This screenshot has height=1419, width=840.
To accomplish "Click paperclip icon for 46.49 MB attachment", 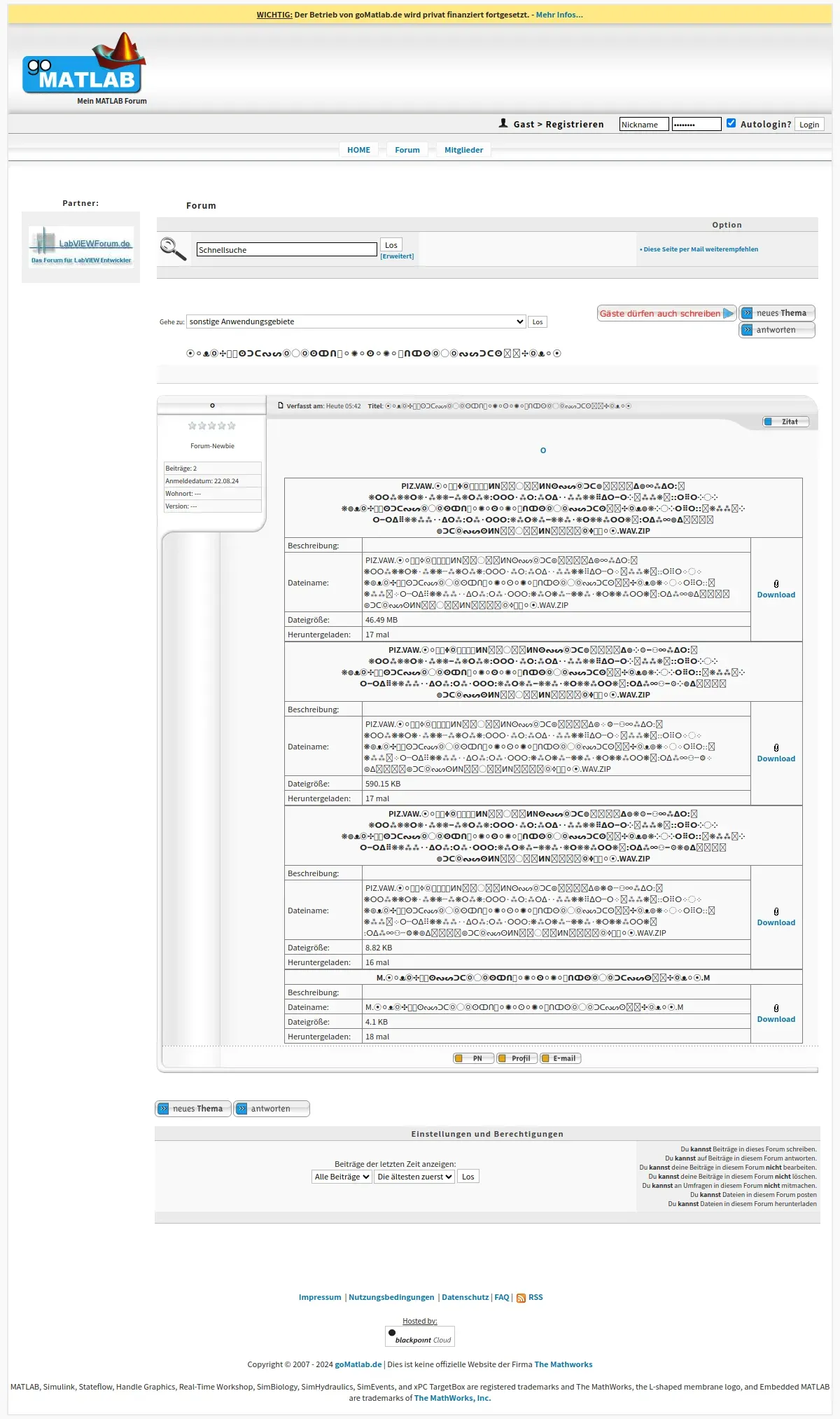I will click(776, 584).
